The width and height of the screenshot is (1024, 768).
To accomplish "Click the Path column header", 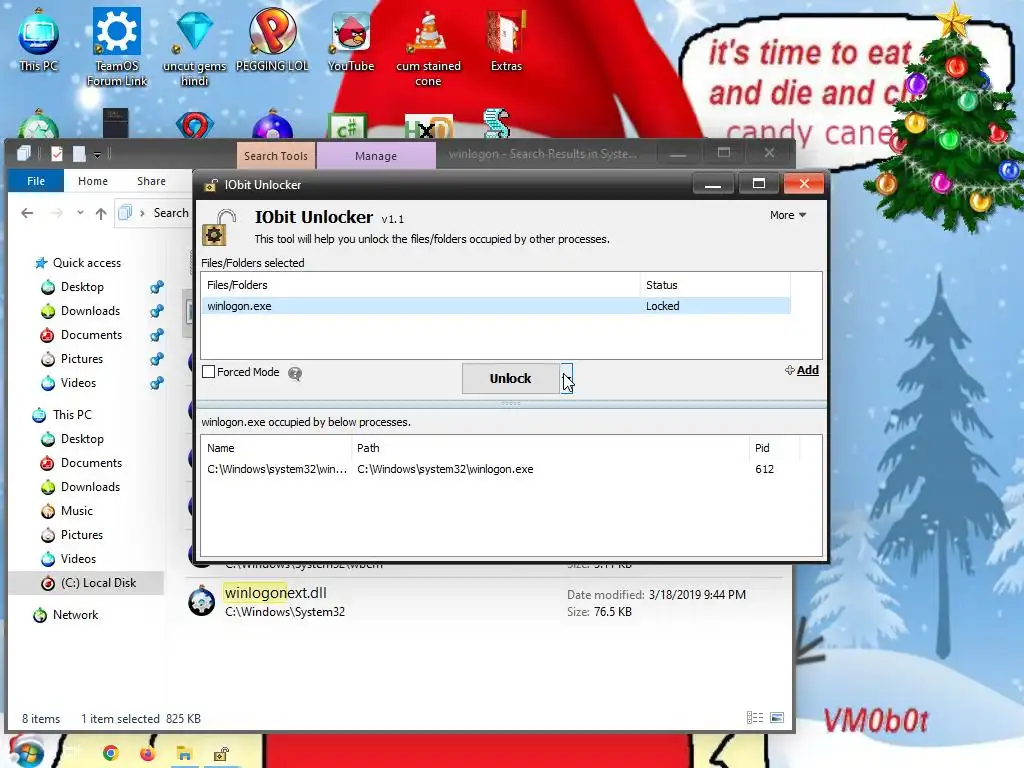I will [x=550, y=448].
